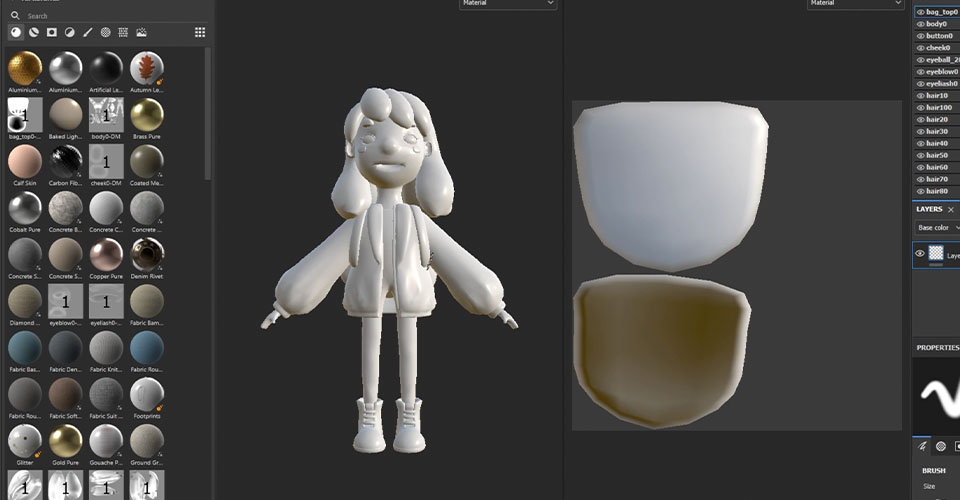Toggle the eye icon on the paint layer

click(920, 253)
